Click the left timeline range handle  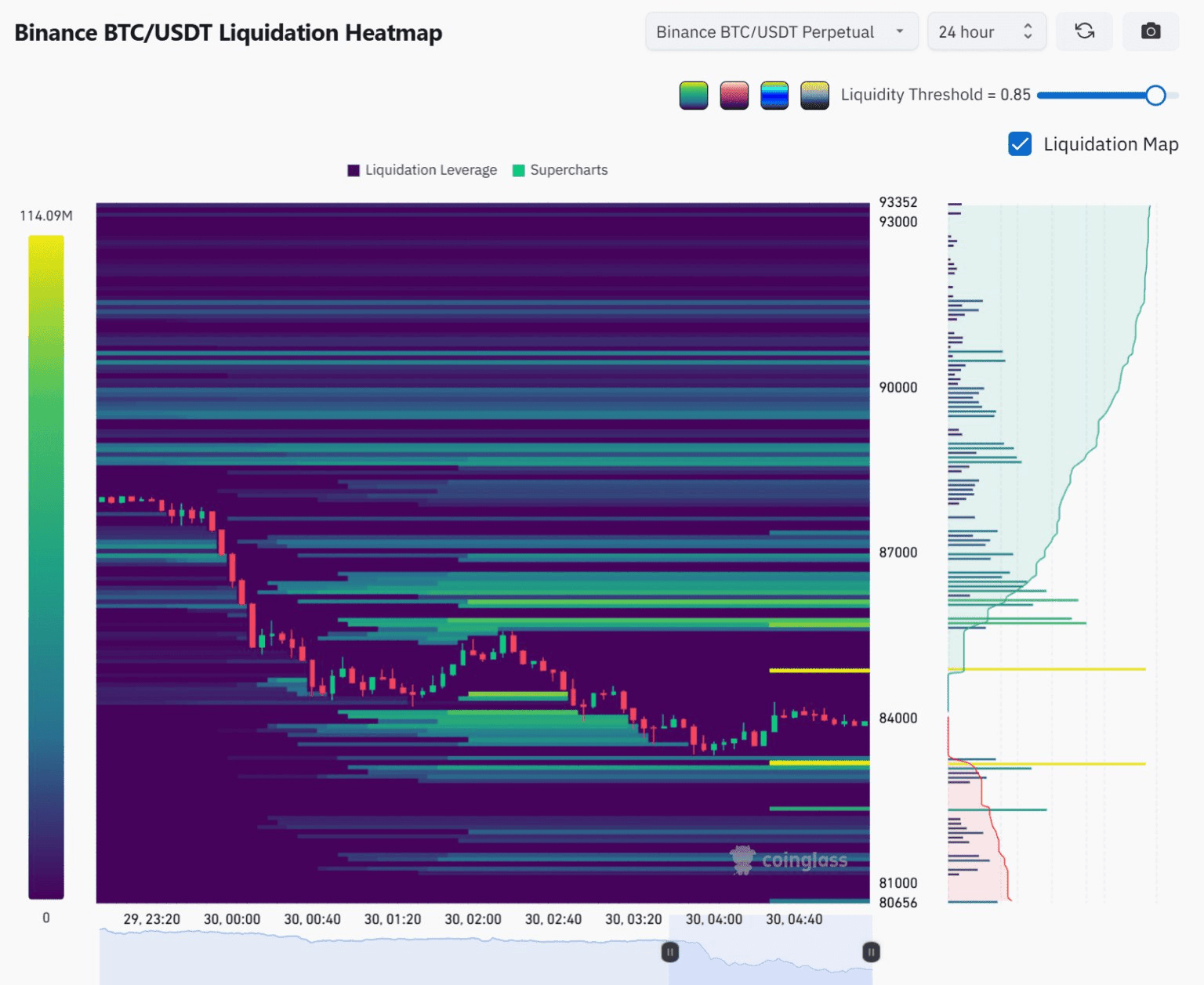pyautogui.click(x=669, y=952)
